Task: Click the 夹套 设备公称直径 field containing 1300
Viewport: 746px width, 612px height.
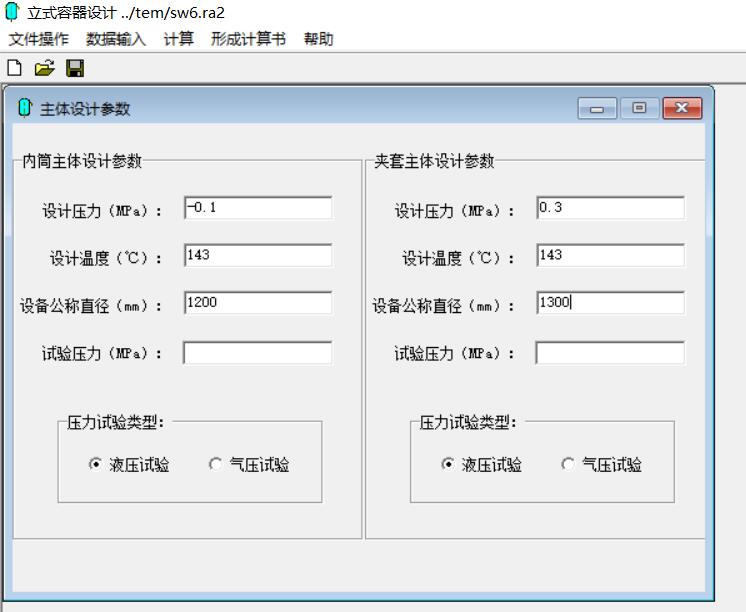Action: [x=610, y=303]
